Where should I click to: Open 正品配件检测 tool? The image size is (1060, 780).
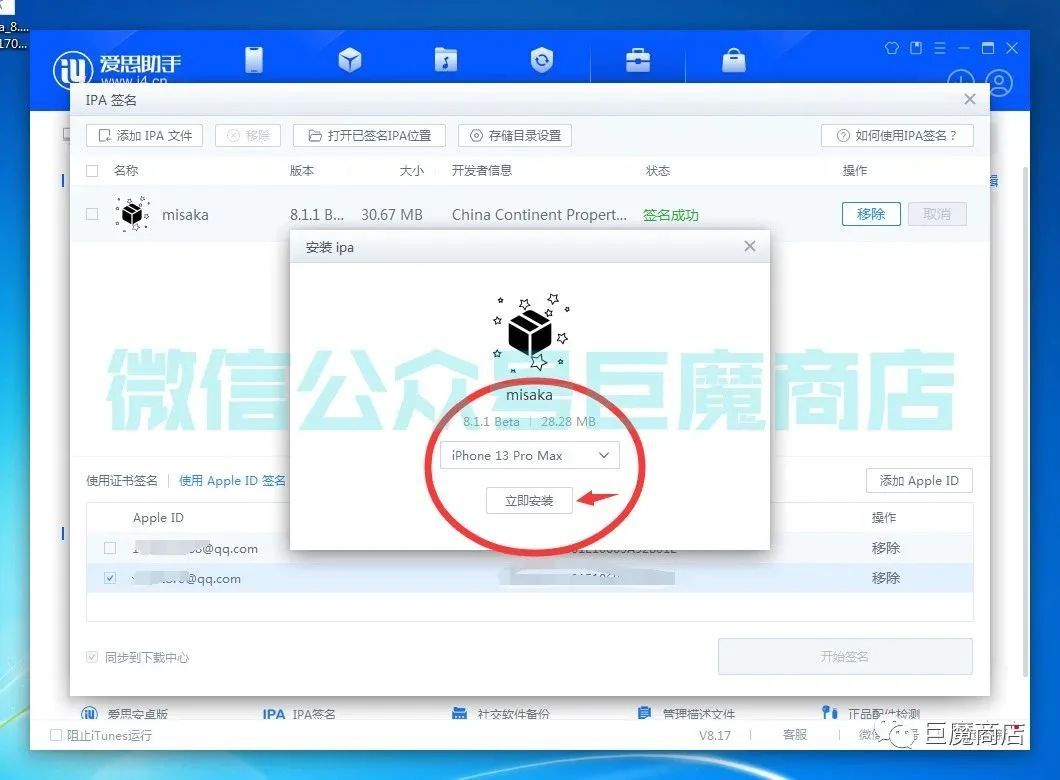871,714
